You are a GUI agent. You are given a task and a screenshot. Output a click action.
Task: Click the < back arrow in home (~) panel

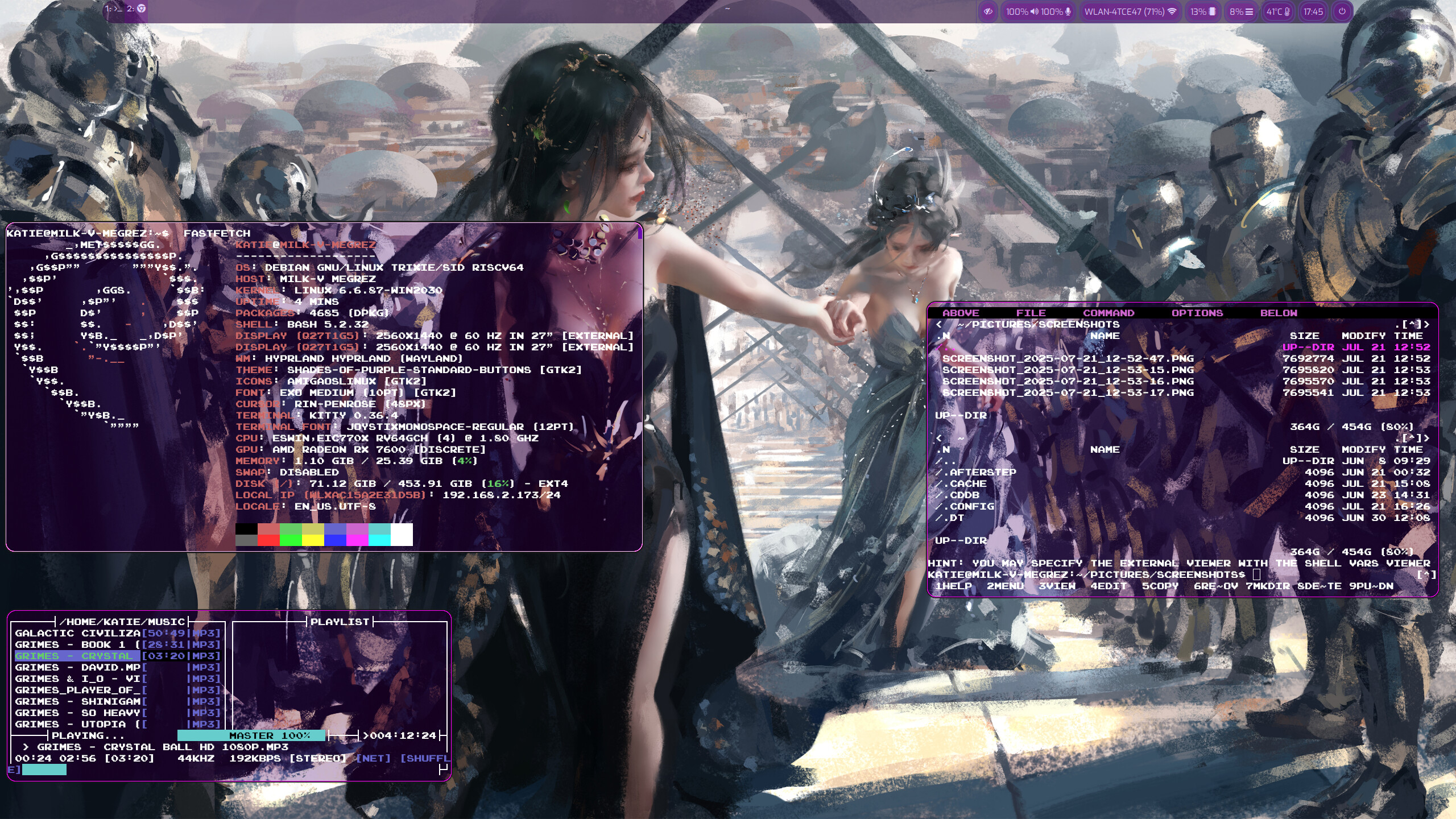click(x=939, y=438)
